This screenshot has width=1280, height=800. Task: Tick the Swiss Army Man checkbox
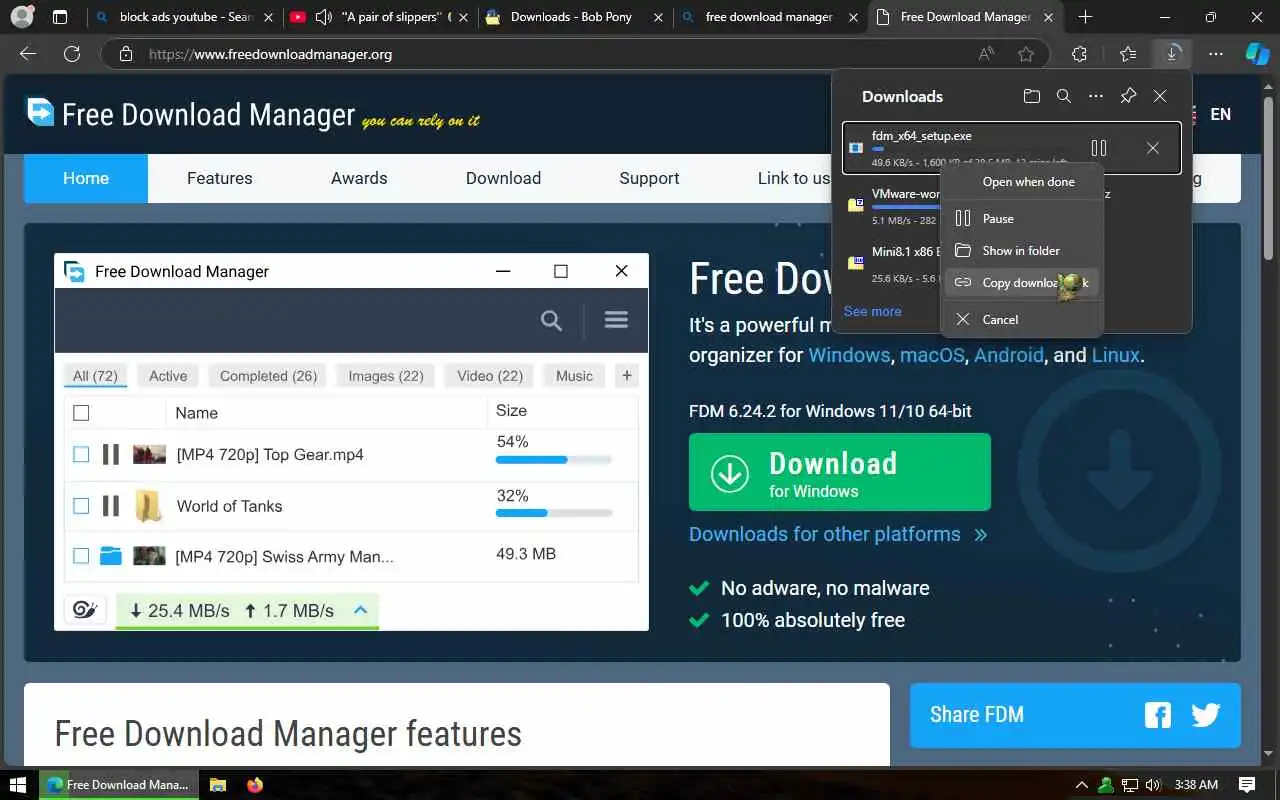pyautogui.click(x=81, y=556)
